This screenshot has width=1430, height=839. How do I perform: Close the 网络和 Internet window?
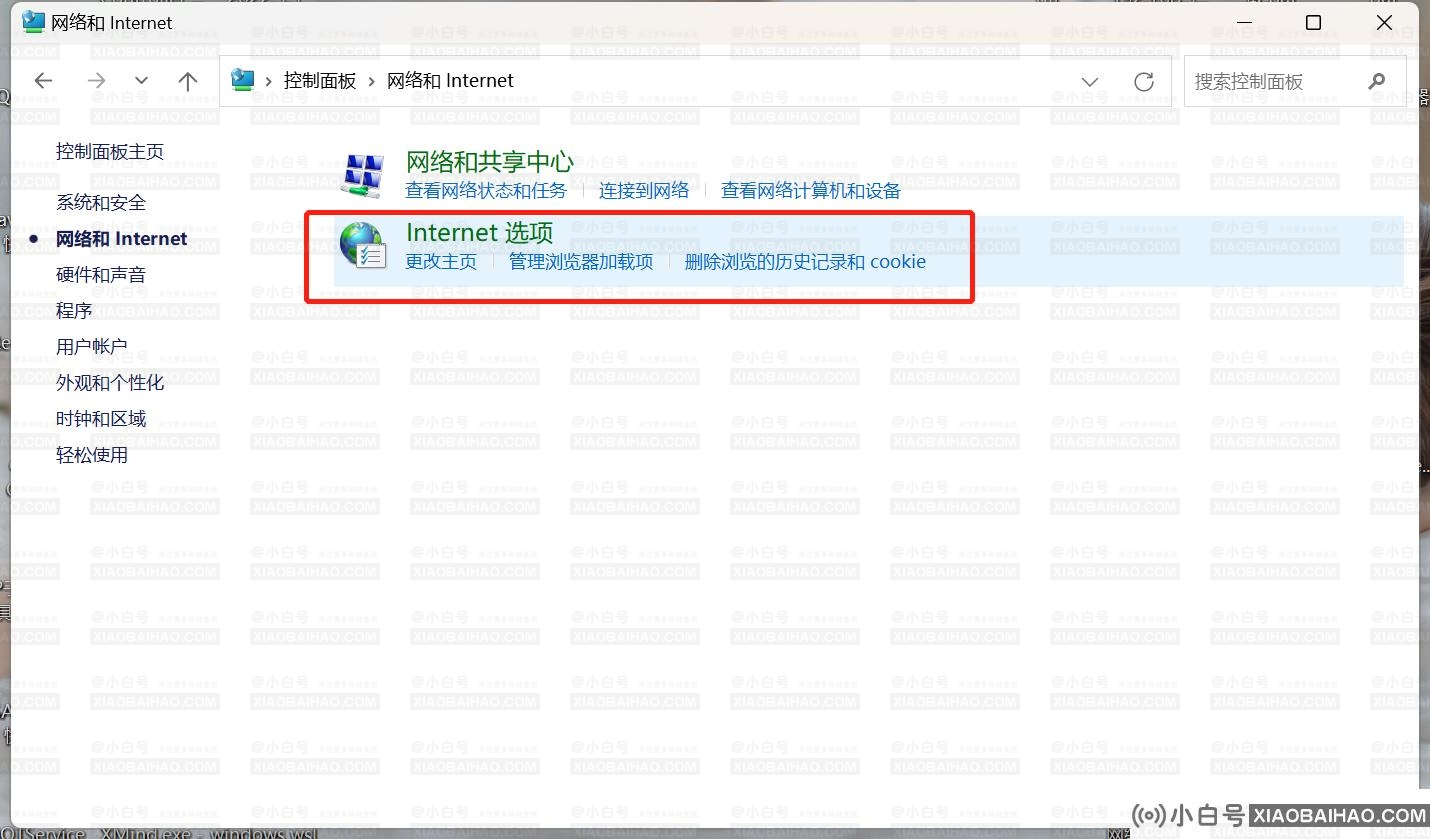(1384, 22)
